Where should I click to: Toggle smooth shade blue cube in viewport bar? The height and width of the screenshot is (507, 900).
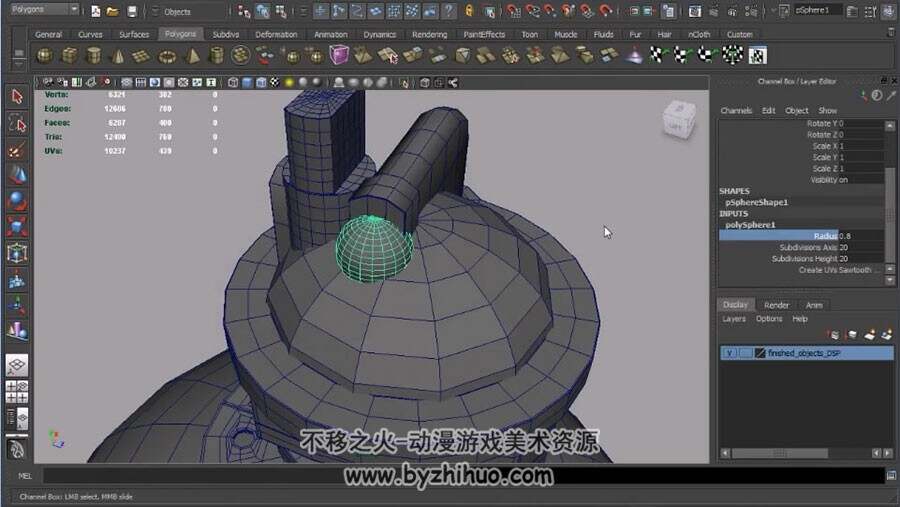click(x=247, y=83)
